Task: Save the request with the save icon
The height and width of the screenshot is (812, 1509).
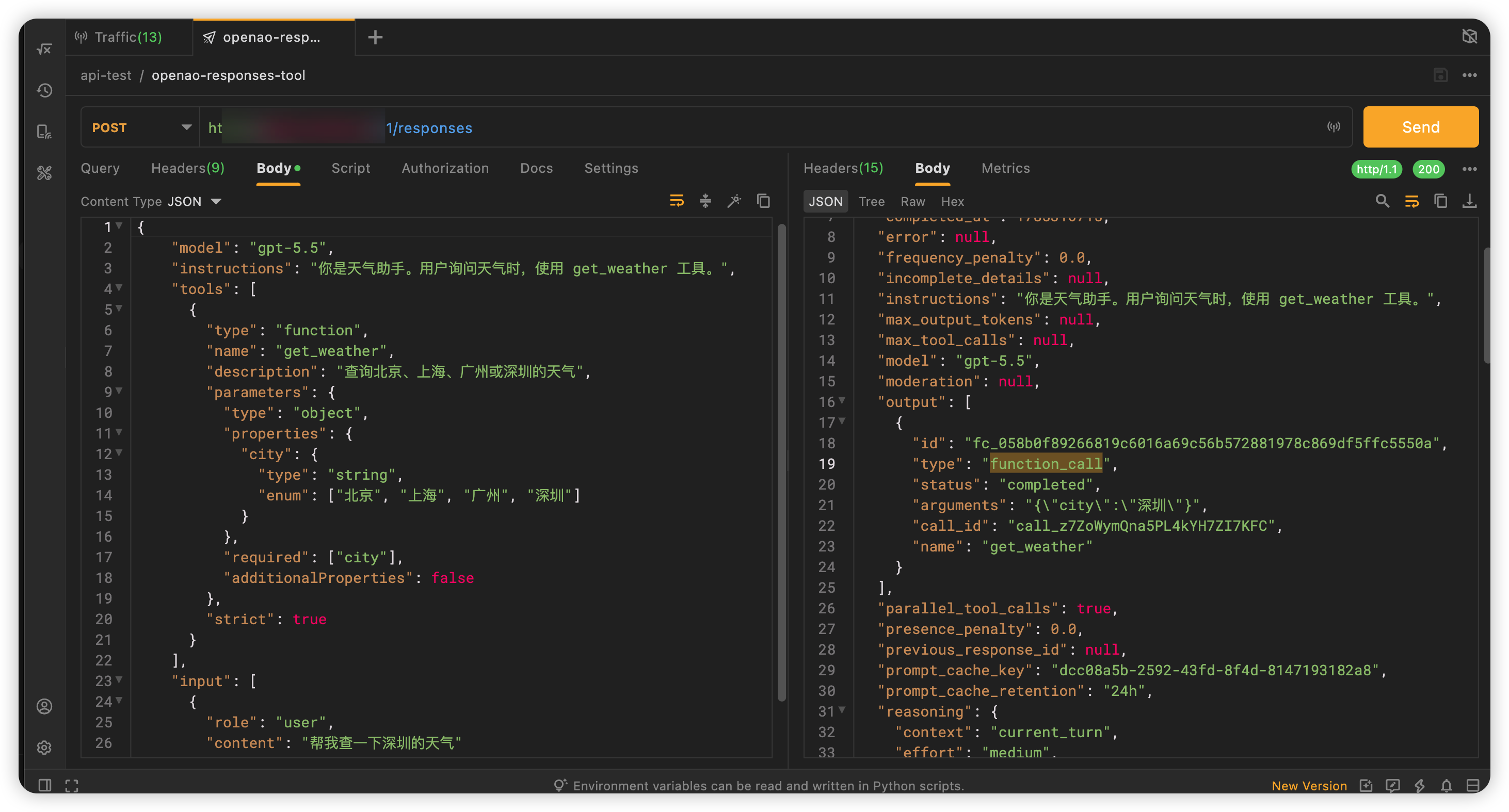Action: coord(1440,75)
